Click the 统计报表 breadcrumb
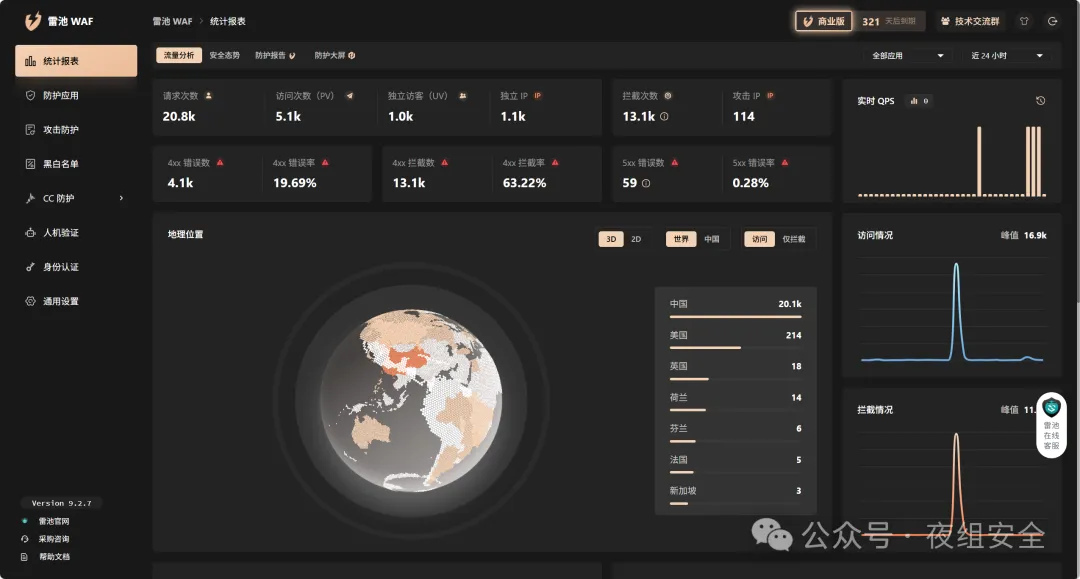Viewport: 1080px width, 579px height. pyautogui.click(x=227, y=21)
